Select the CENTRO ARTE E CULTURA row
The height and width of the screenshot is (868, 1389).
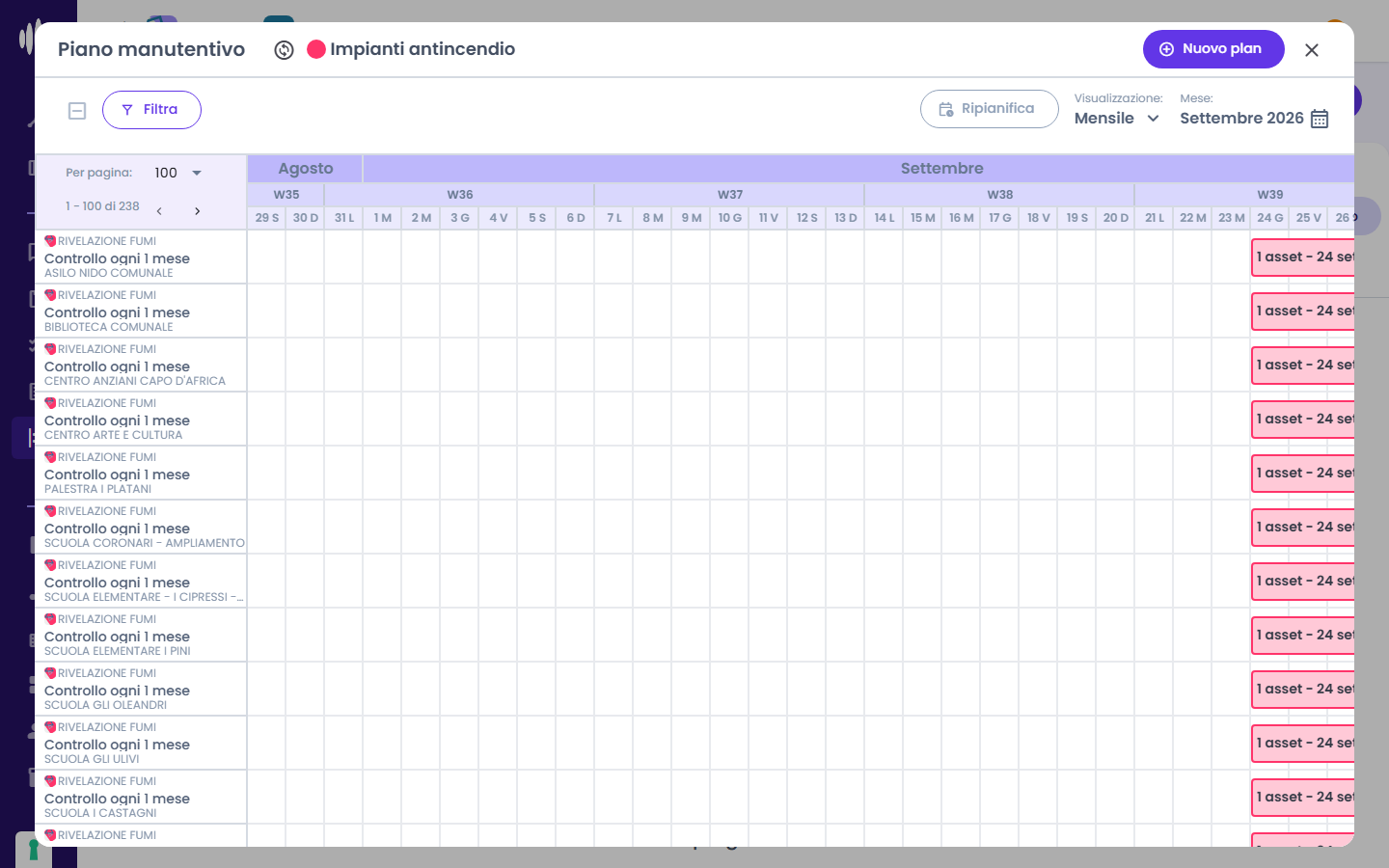pyautogui.click(x=141, y=419)
